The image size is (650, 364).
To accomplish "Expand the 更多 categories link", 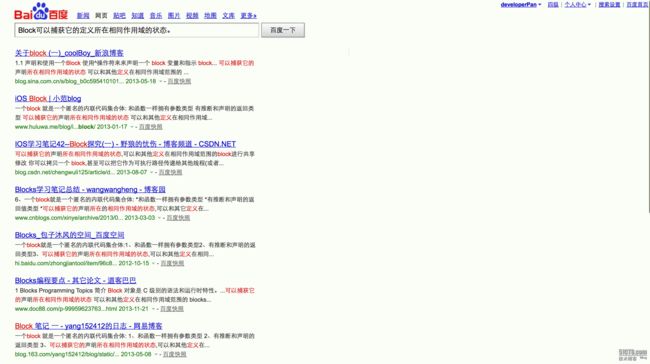I will tap(249, 16).
